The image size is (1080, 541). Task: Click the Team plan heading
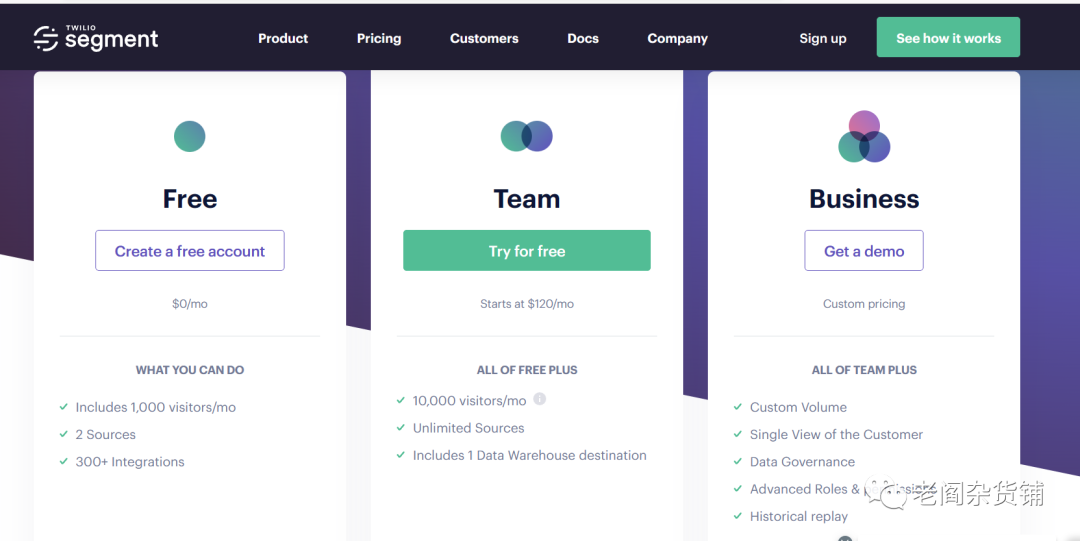point(526,199)
